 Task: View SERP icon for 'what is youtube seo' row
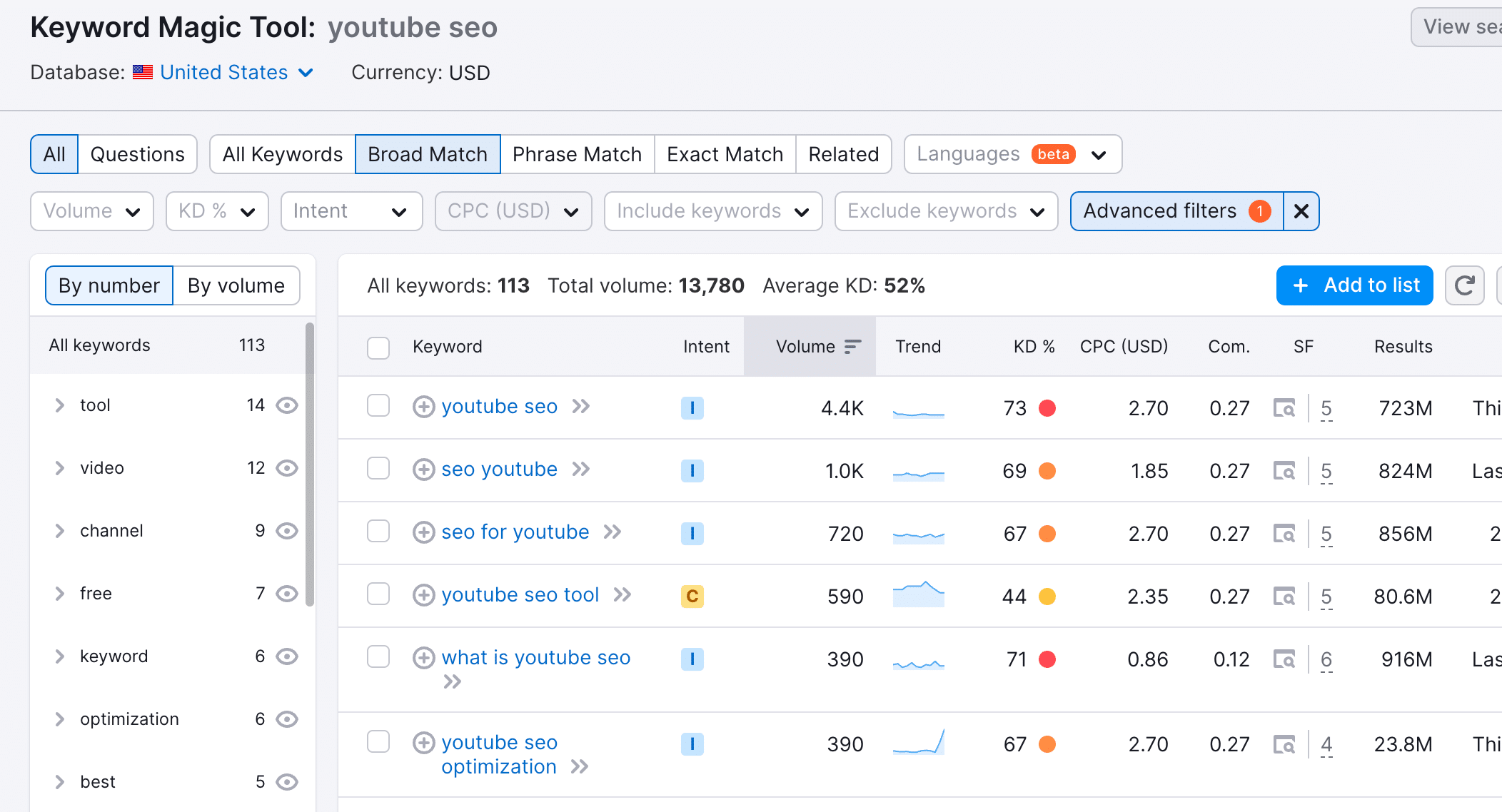pos(1284,659)
